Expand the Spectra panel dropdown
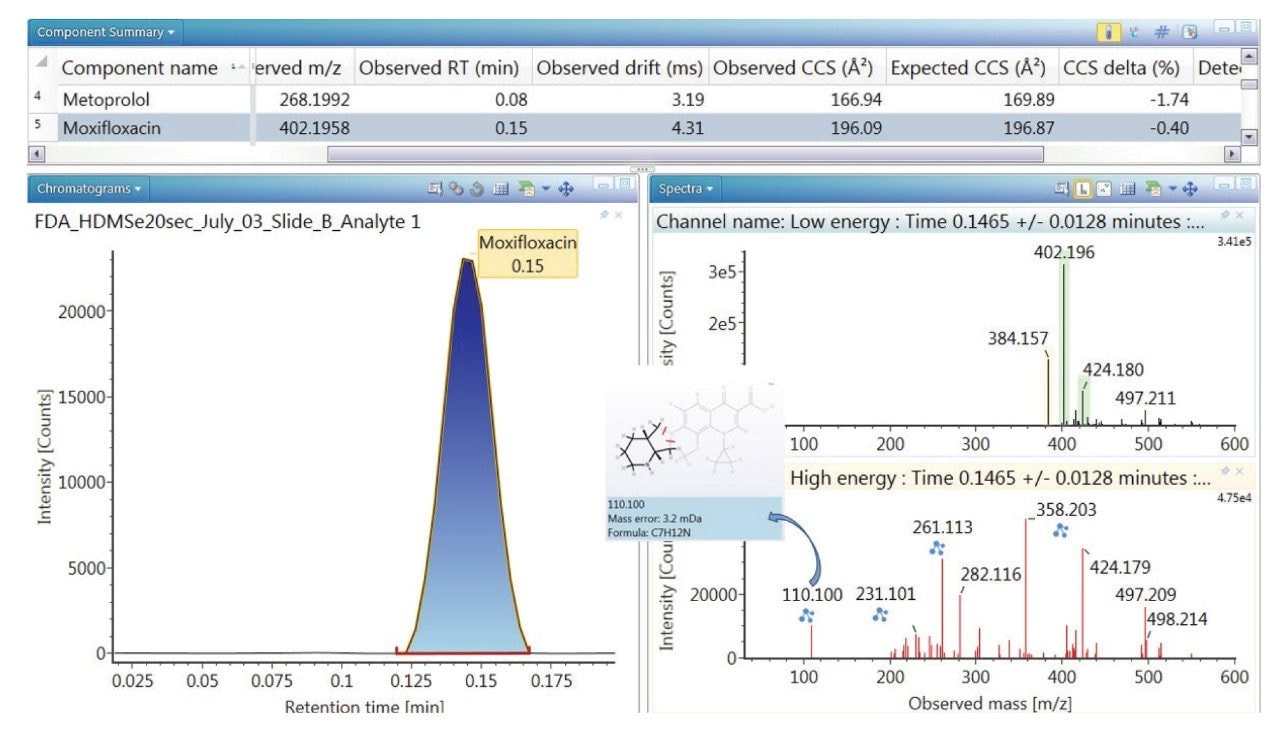The width and height of the screenshot is (1280, 736). click(687, 188)
